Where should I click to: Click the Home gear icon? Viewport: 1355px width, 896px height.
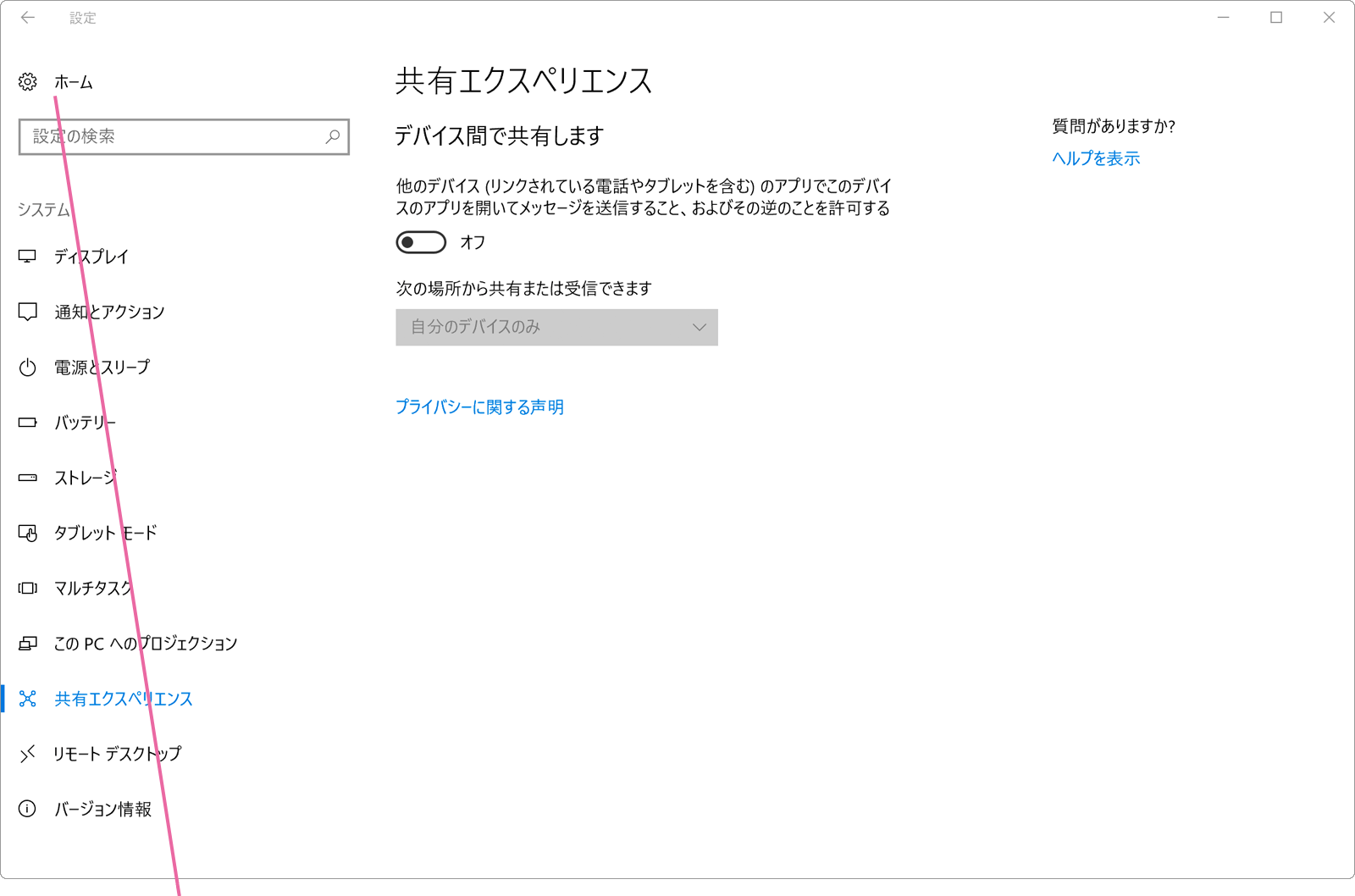[28, 82]
